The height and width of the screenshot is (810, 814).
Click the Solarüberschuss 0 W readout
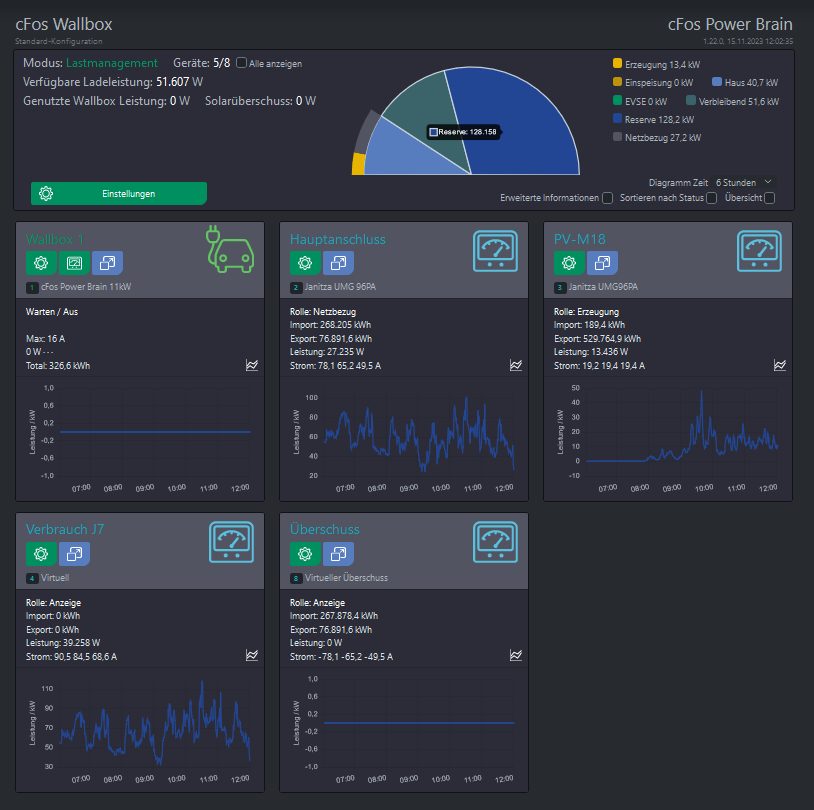click(260, 101)
